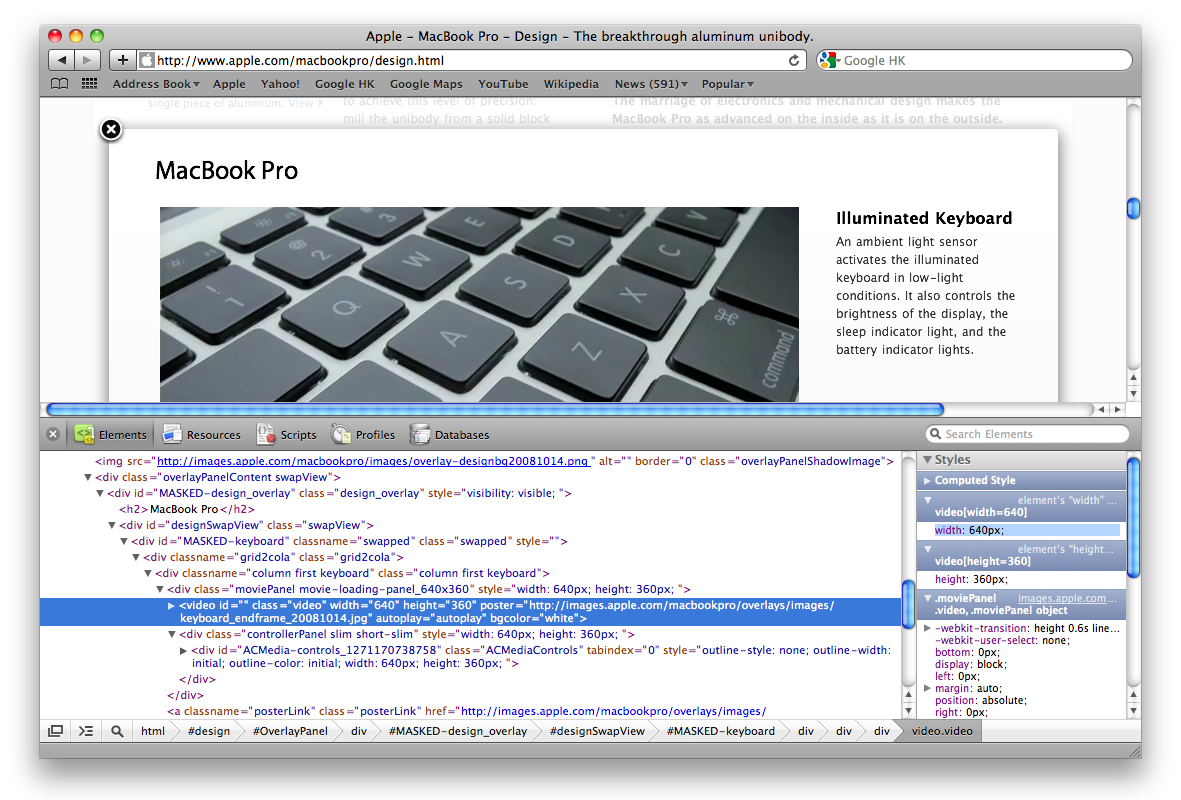Go forward with the Safari forward arrow

tap(87, 60)
